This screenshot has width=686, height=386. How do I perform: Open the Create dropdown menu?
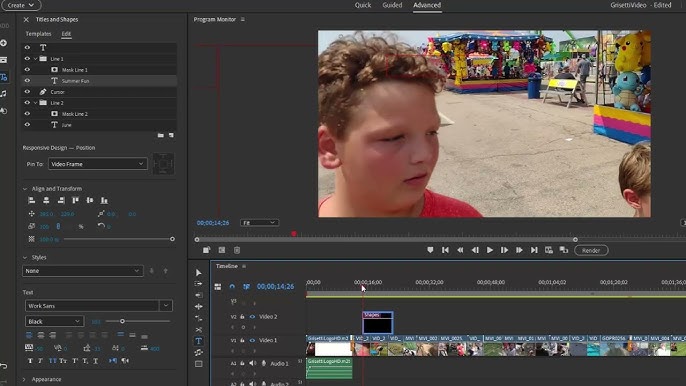(x=21, y=5)
